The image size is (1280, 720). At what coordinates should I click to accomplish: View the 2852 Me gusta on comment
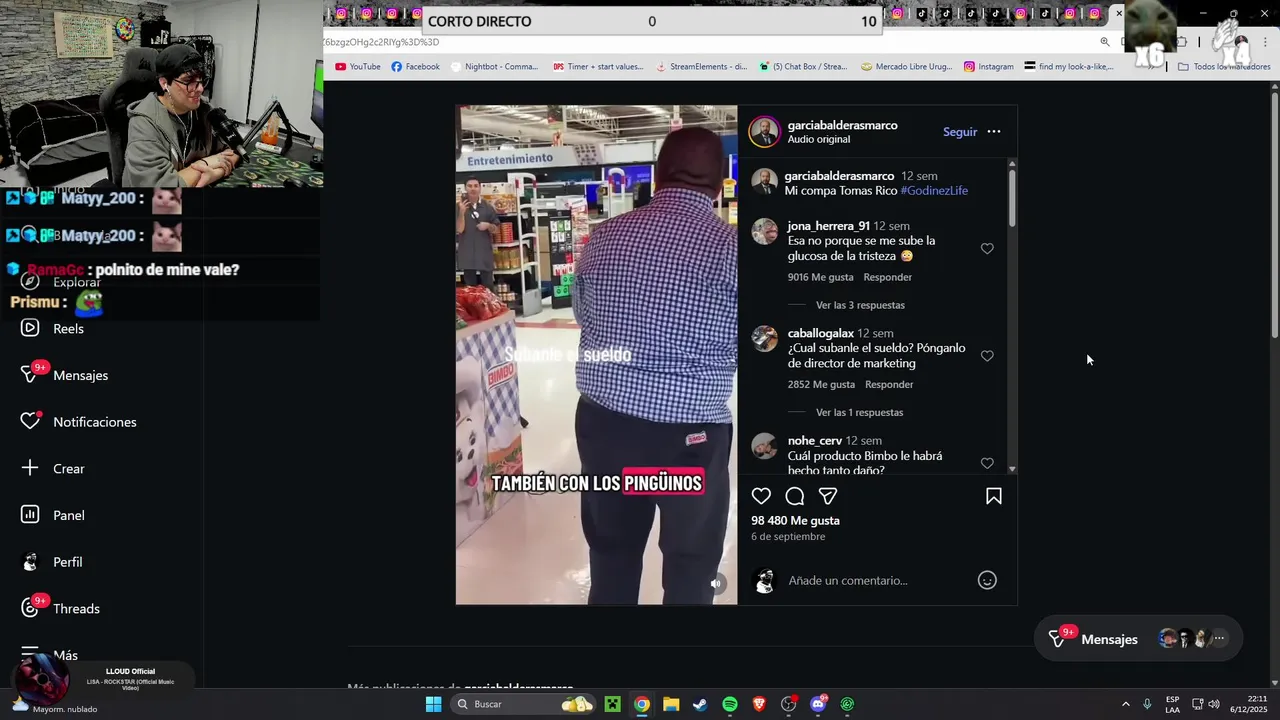821,384
